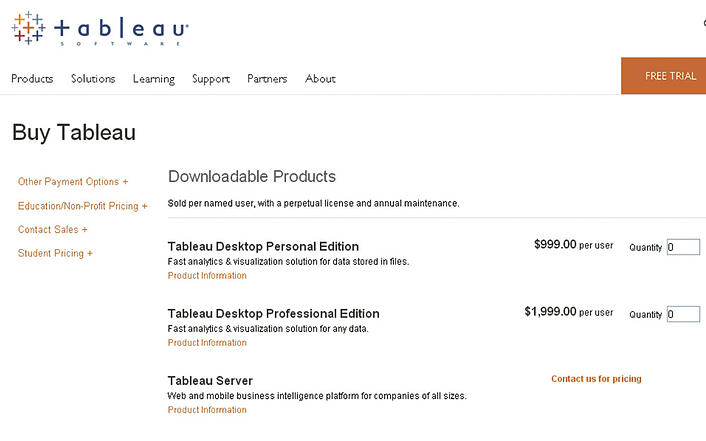Click the Tableau Software logo

point(100,28)
